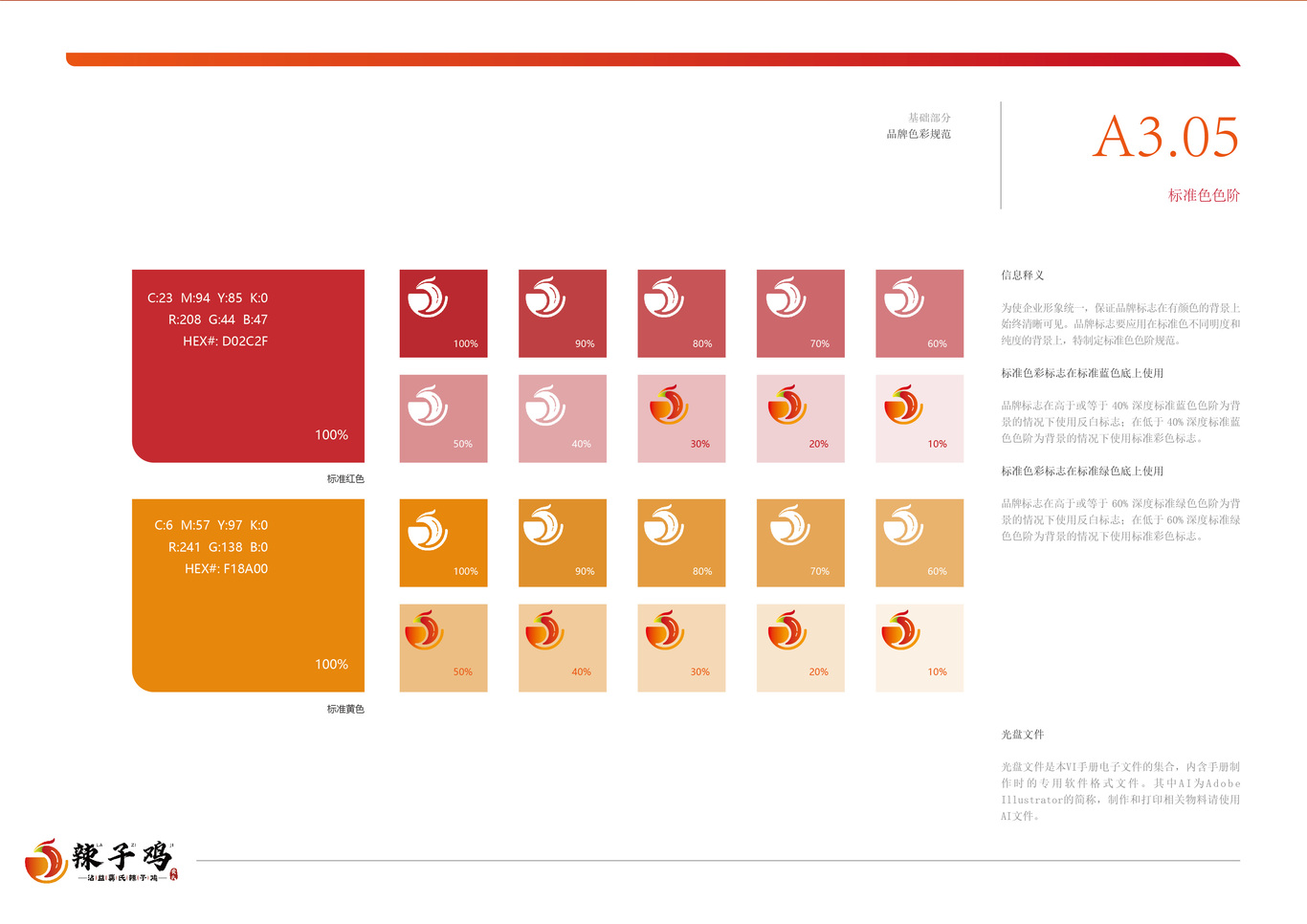1307x924 pixels.
Task: Select the red 90% tint tile
Action: click(x=563, y=314)
